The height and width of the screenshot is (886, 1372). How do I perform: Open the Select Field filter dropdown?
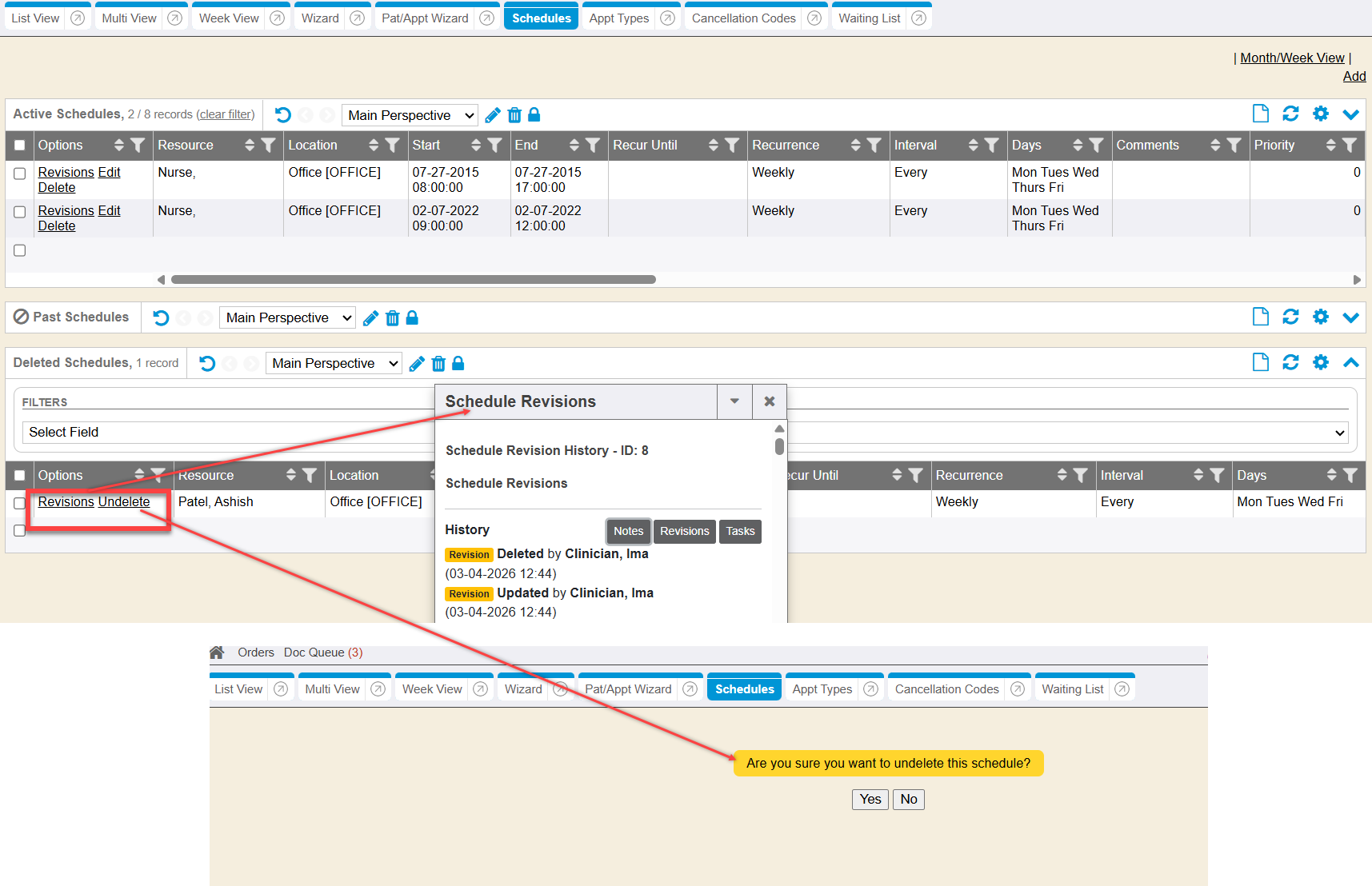click(x=685, y=433)
